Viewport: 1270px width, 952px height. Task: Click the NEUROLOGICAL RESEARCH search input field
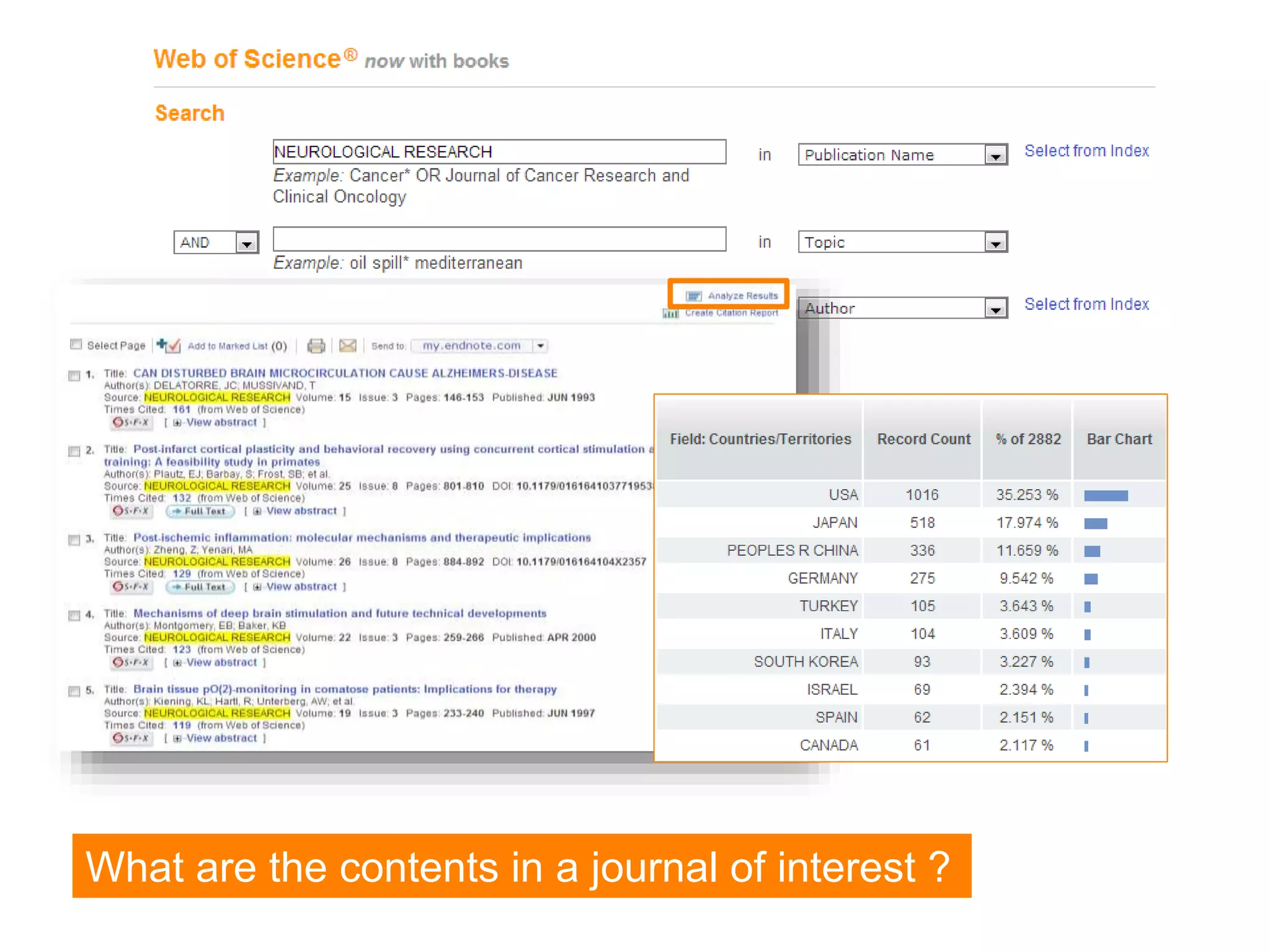click(499, 152)
